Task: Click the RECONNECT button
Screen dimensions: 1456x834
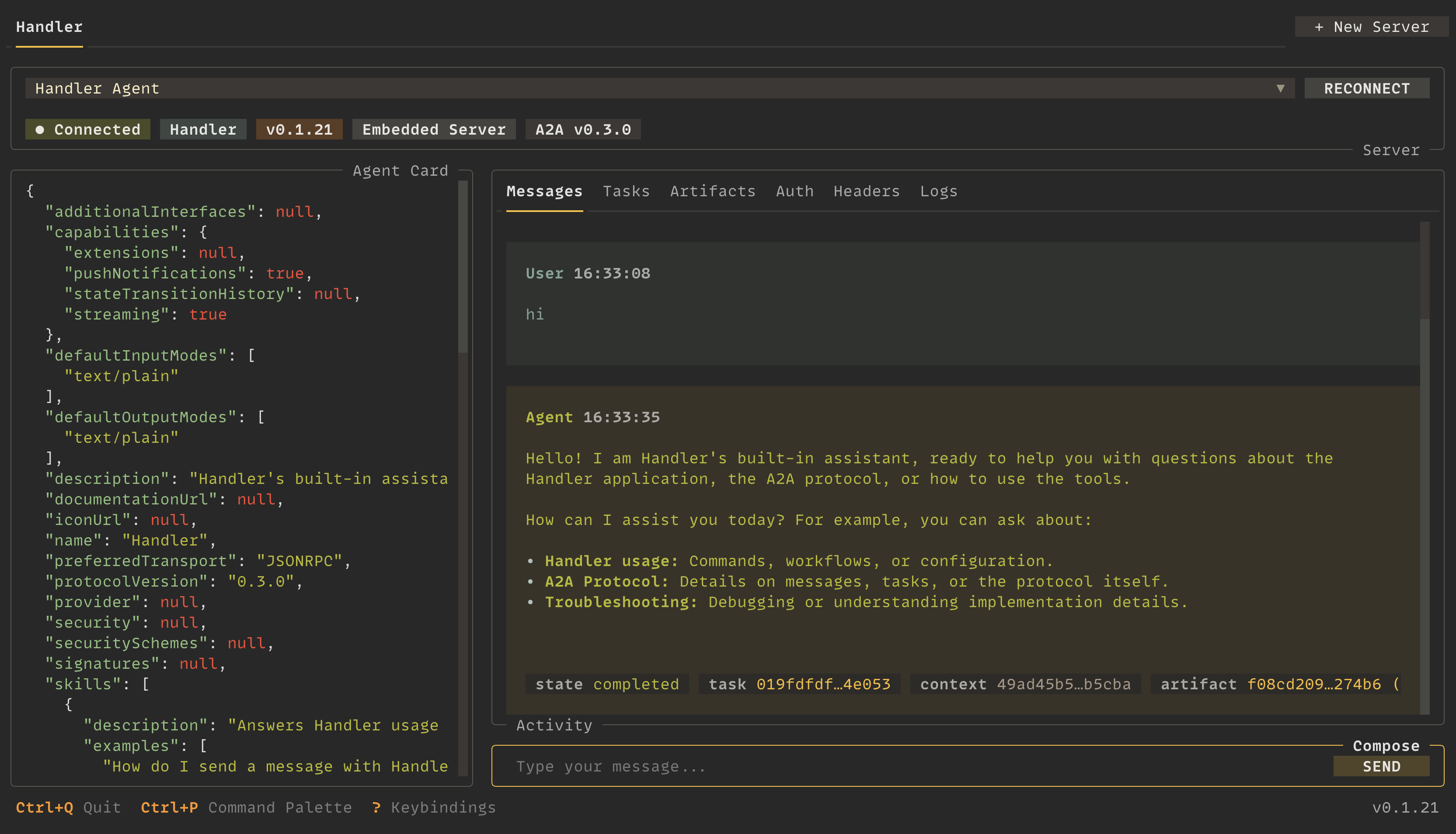Action: [x=1367, y=88]
